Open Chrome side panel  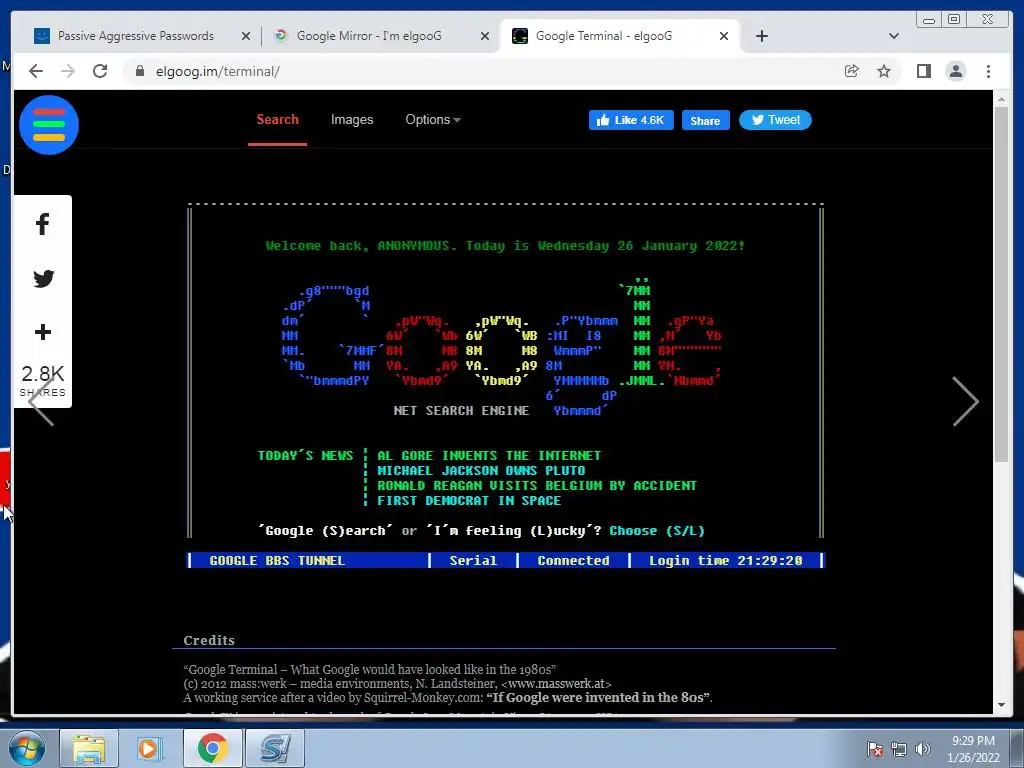click(x=923, y=71)
